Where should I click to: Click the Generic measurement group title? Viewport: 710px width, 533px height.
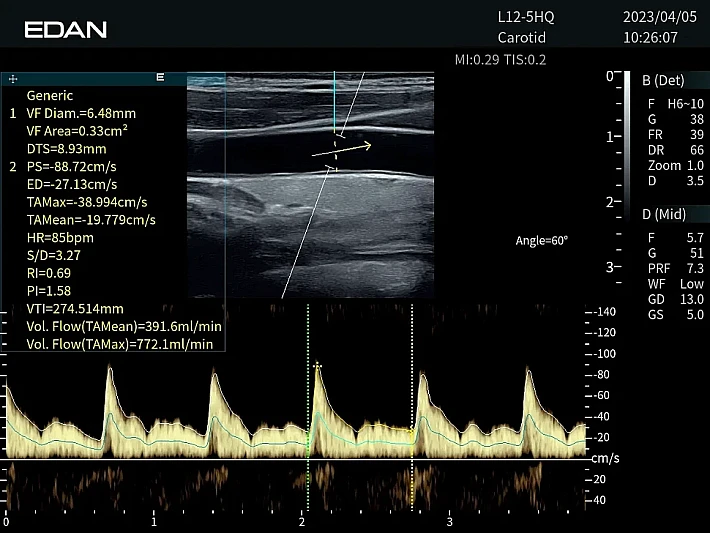coord(50,95)
